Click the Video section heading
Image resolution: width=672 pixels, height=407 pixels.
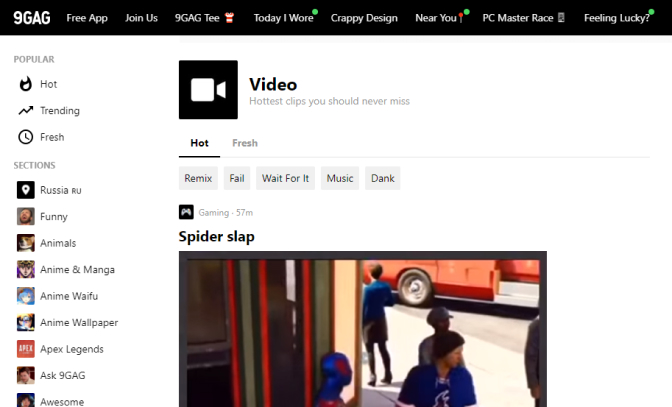coord(273,84)
